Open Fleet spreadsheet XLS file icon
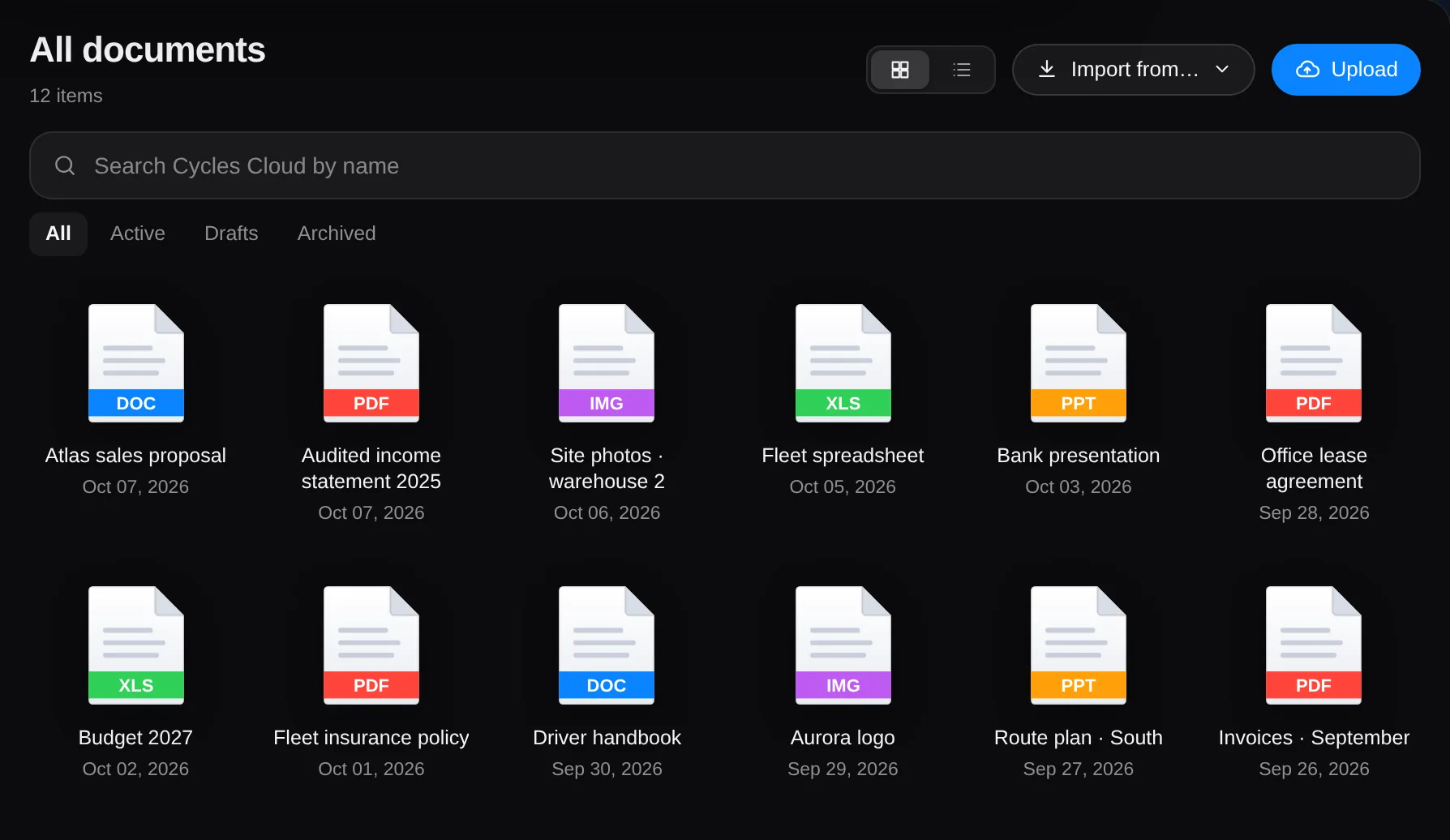Screen dimensions: 1450x840 [x=843, y=363]
